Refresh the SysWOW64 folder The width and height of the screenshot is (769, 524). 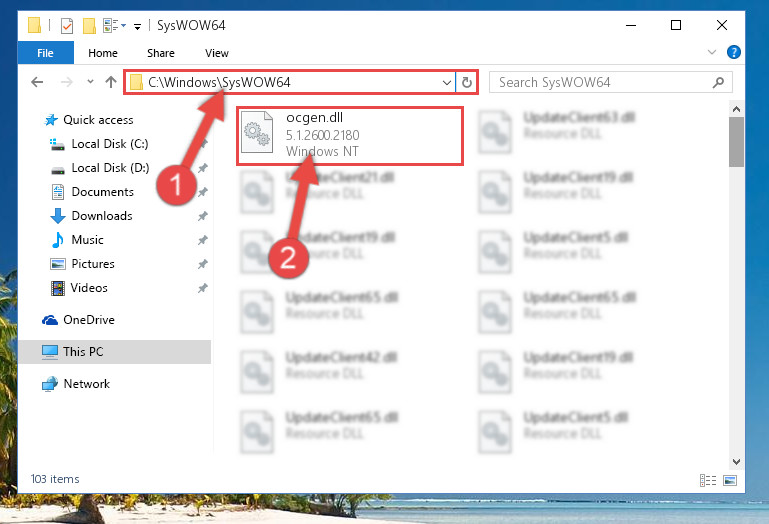pos(467,82)
